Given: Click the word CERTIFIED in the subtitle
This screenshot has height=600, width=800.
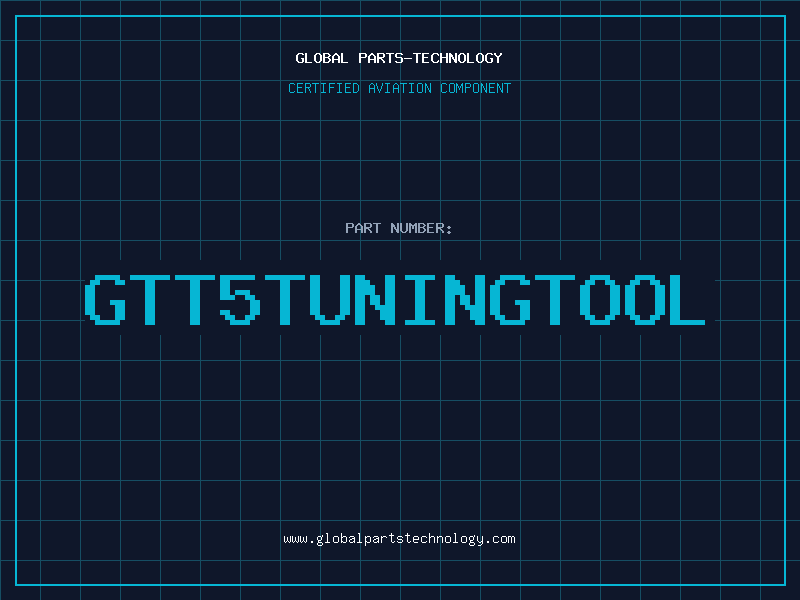Looking at the screenshot, I should pyautogui.click(x=322, y=89).
